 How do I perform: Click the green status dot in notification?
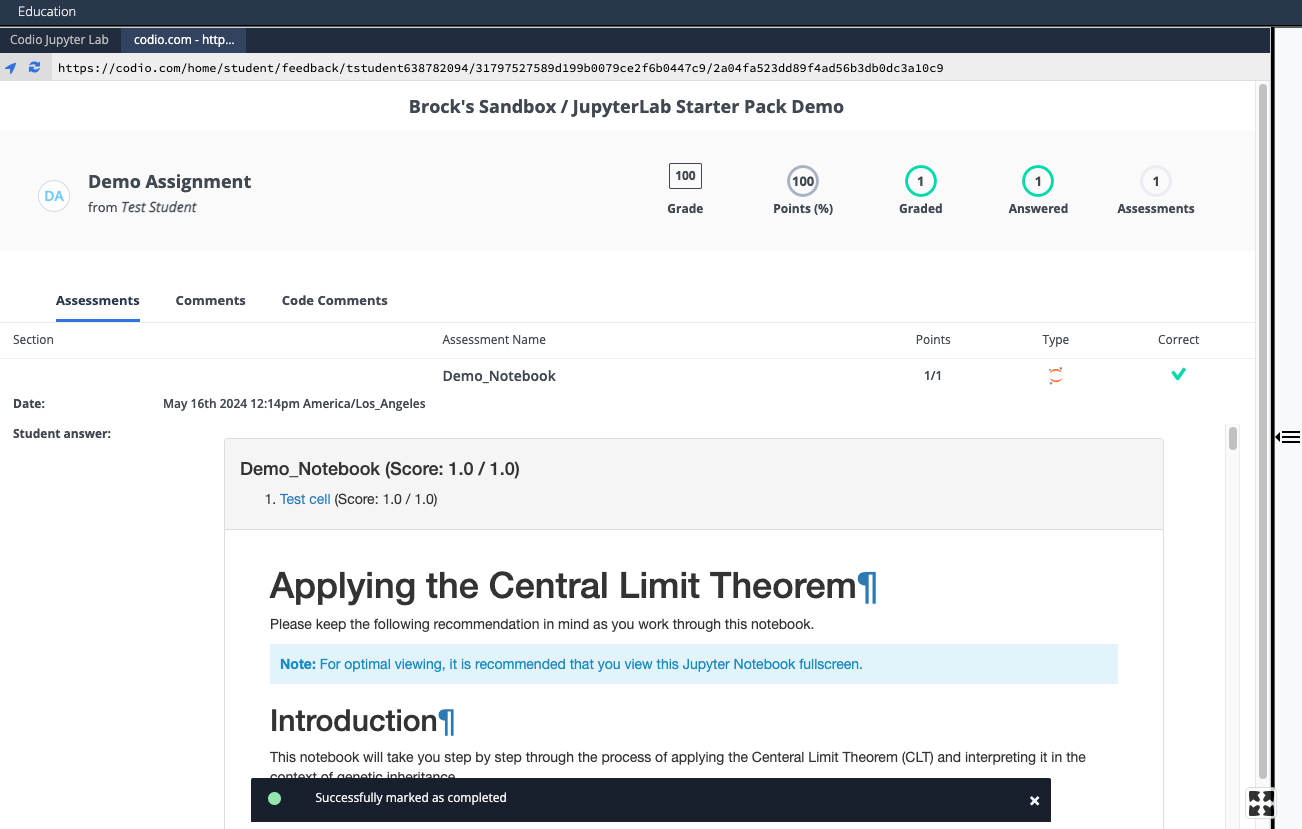(x=275, y=798)
